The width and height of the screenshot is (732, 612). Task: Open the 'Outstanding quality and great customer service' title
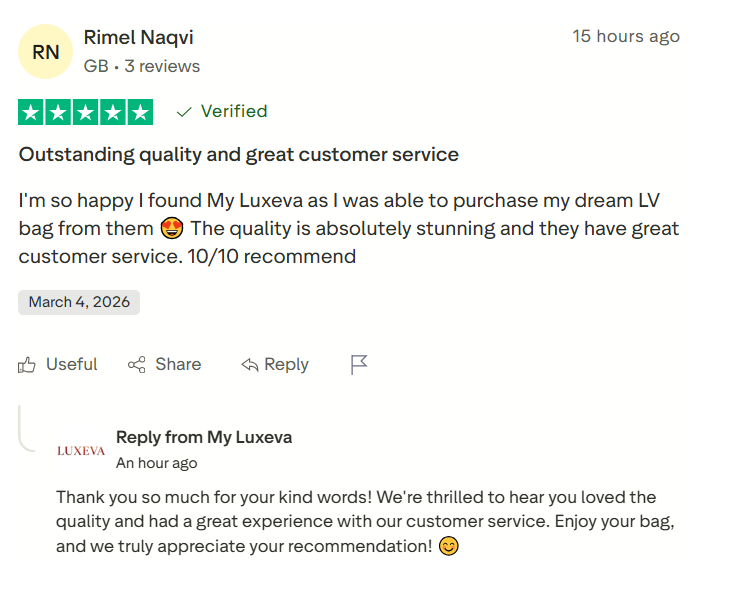[239, 155]
